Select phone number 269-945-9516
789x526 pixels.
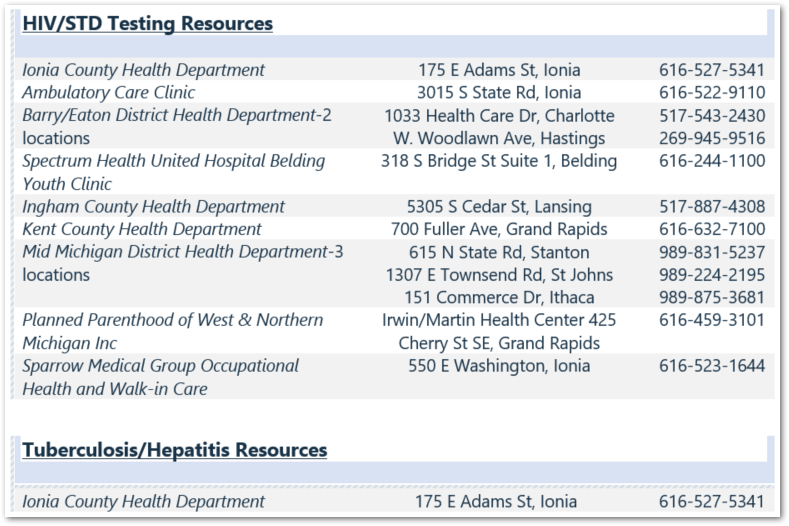(711, 139)
